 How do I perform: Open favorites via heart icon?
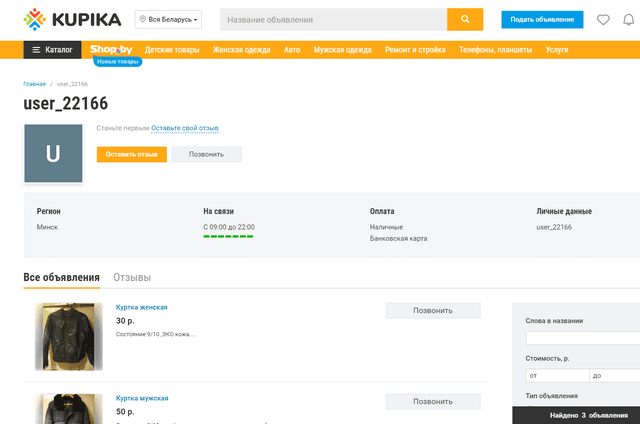603,19
